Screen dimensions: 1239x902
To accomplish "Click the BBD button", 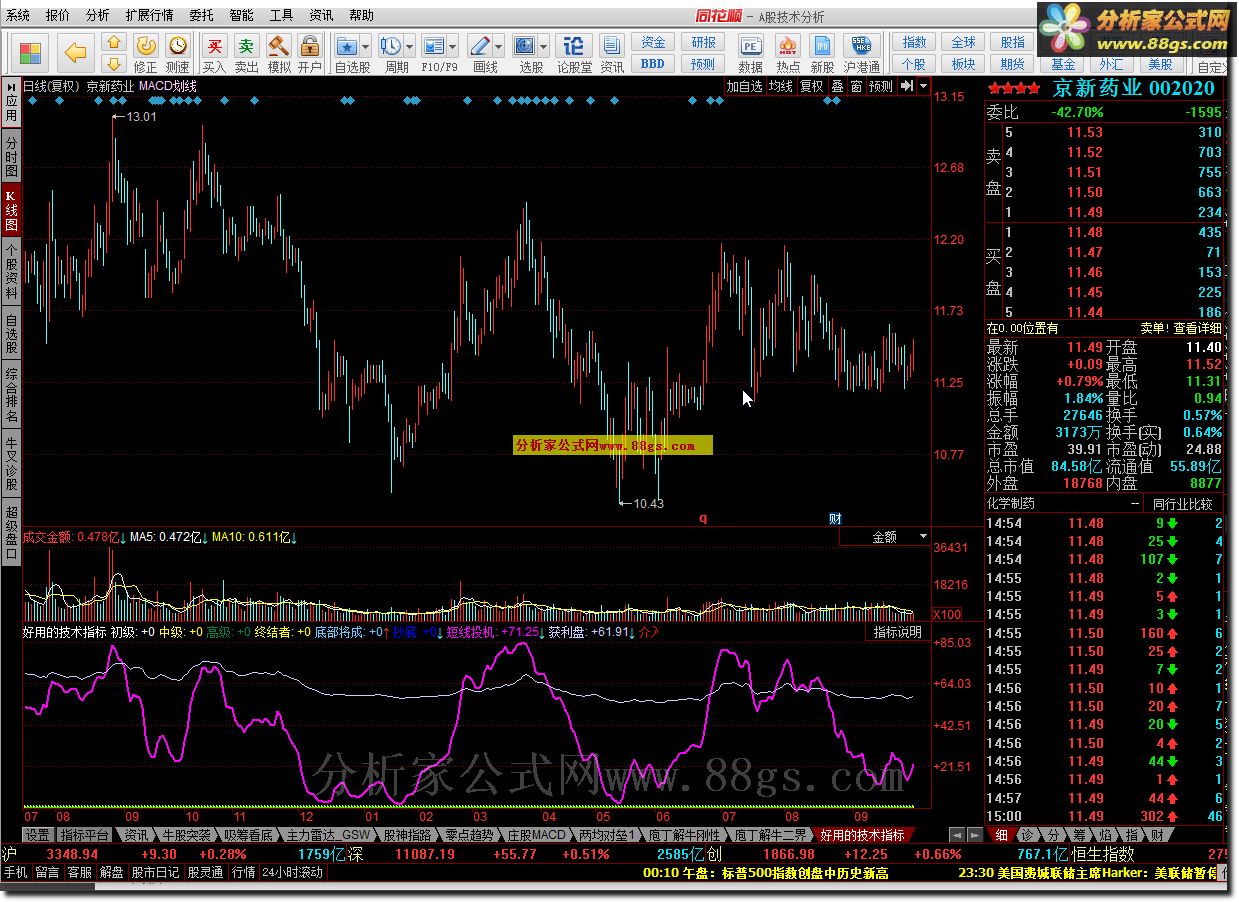I will [653, 63].
